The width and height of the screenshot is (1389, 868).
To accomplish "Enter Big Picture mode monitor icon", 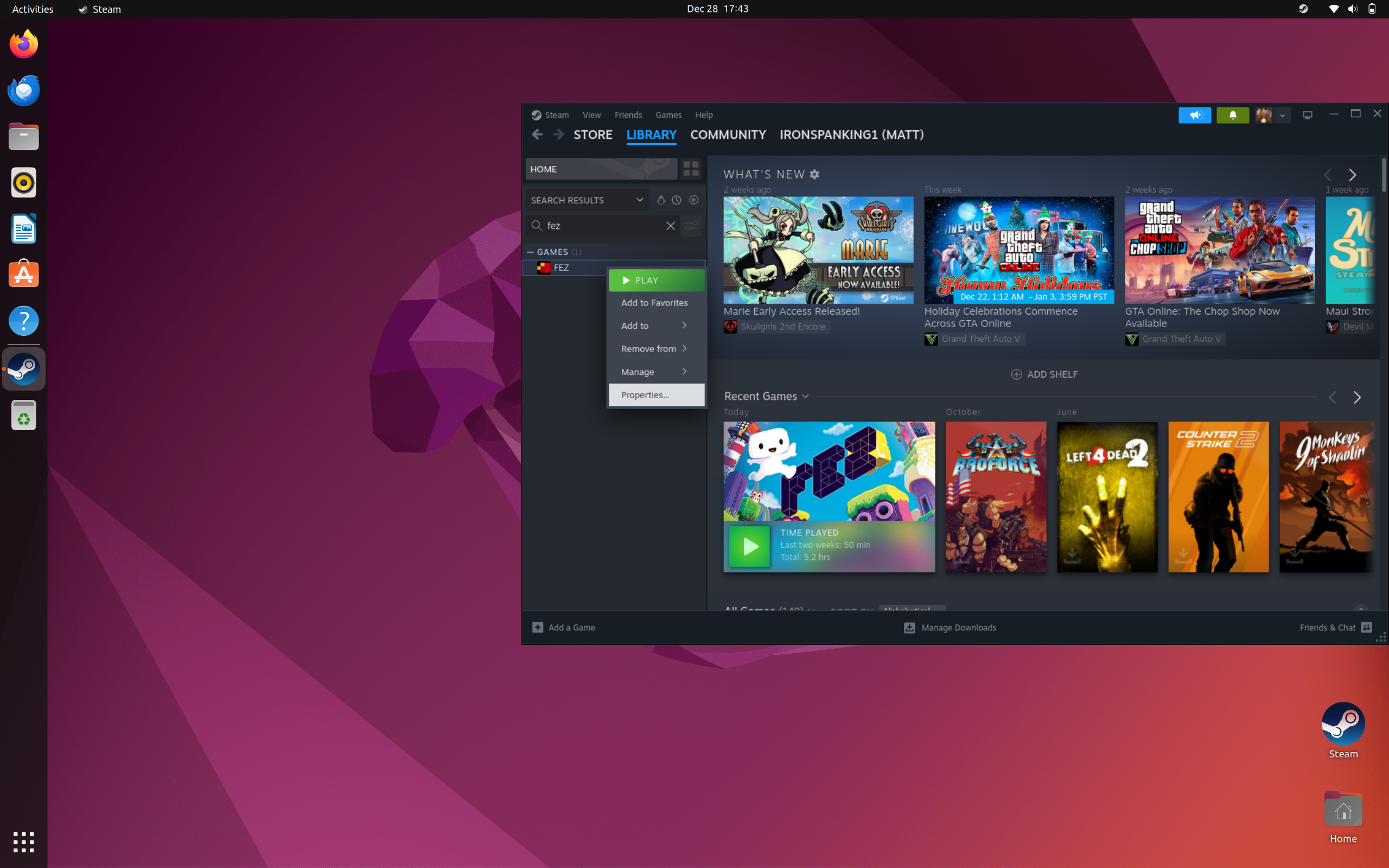I will click(x=1307, y=116).
